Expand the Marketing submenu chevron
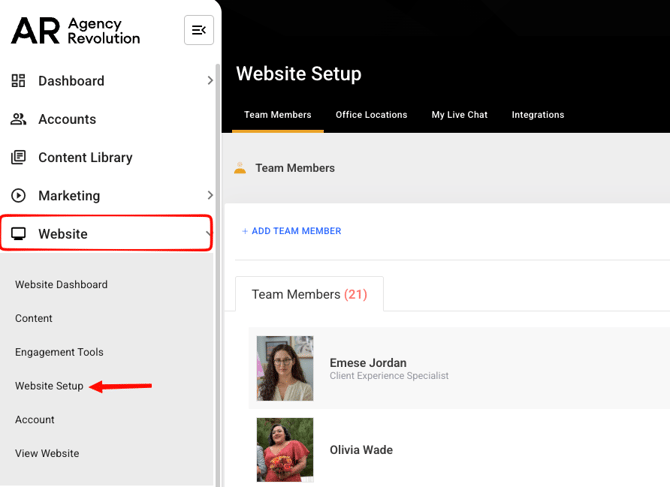This screenshot has height=487, width=670. [x=209, y=196]
